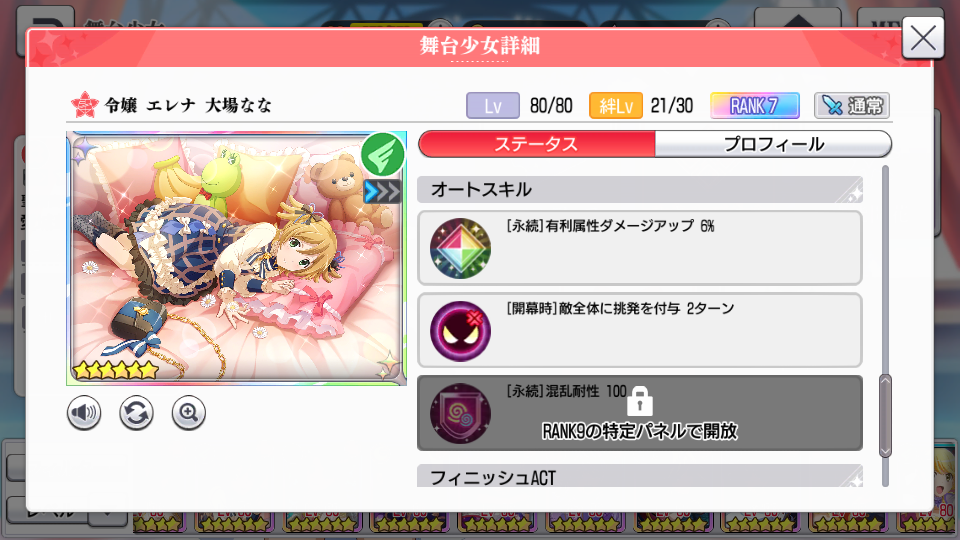
Task: Tap the RANK 7 badge
Action: pos(755,106)
